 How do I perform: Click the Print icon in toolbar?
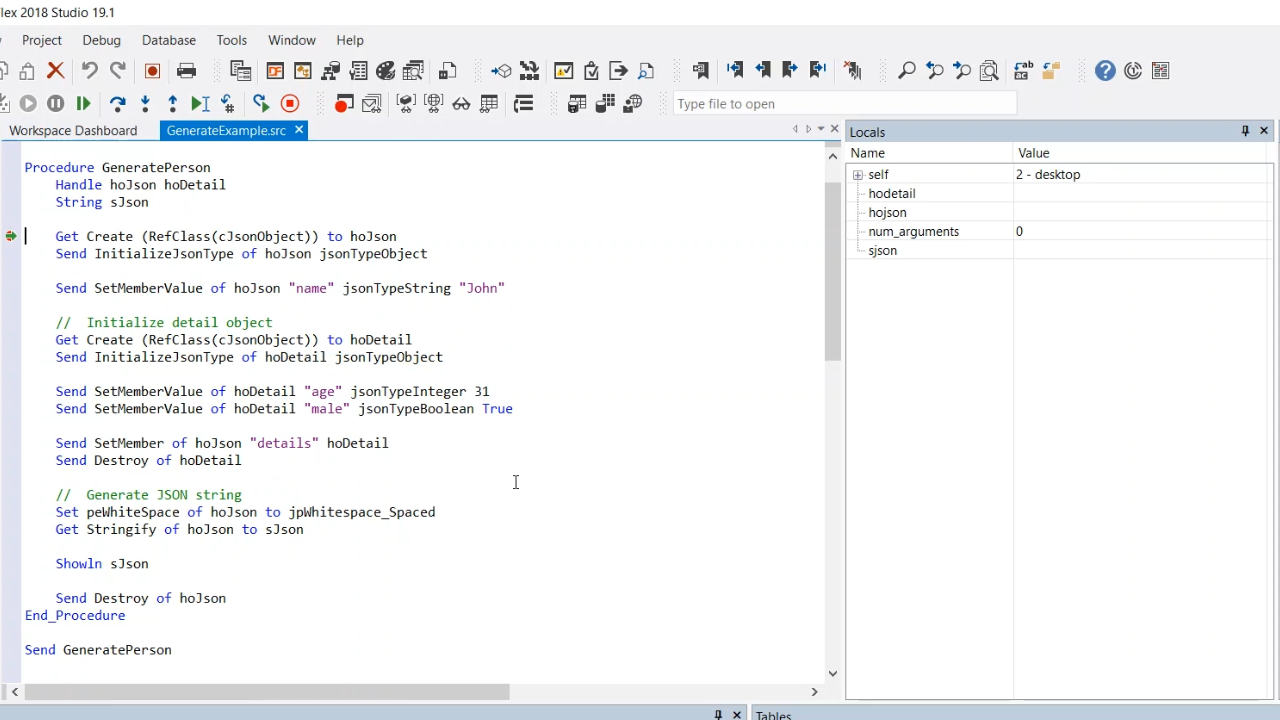tap(186, 71)
